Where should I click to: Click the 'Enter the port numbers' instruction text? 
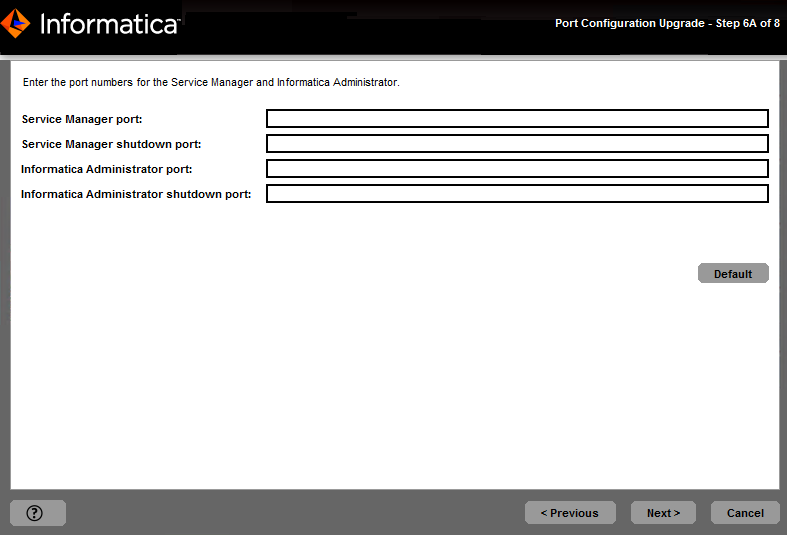pos(211,82)
